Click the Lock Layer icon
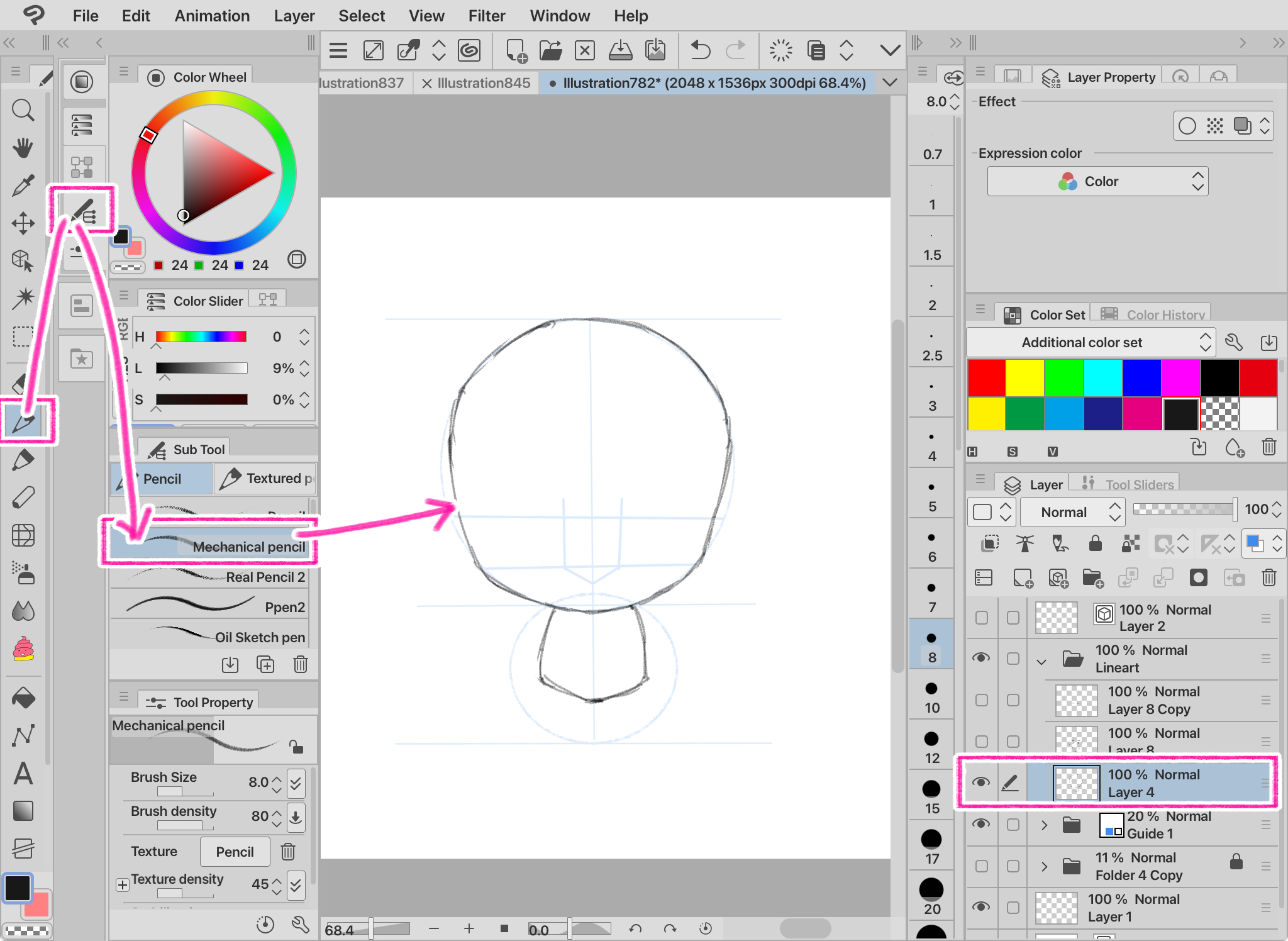Image resolution: width=1288 pixels, height=941 pixels. (1095, 543)
